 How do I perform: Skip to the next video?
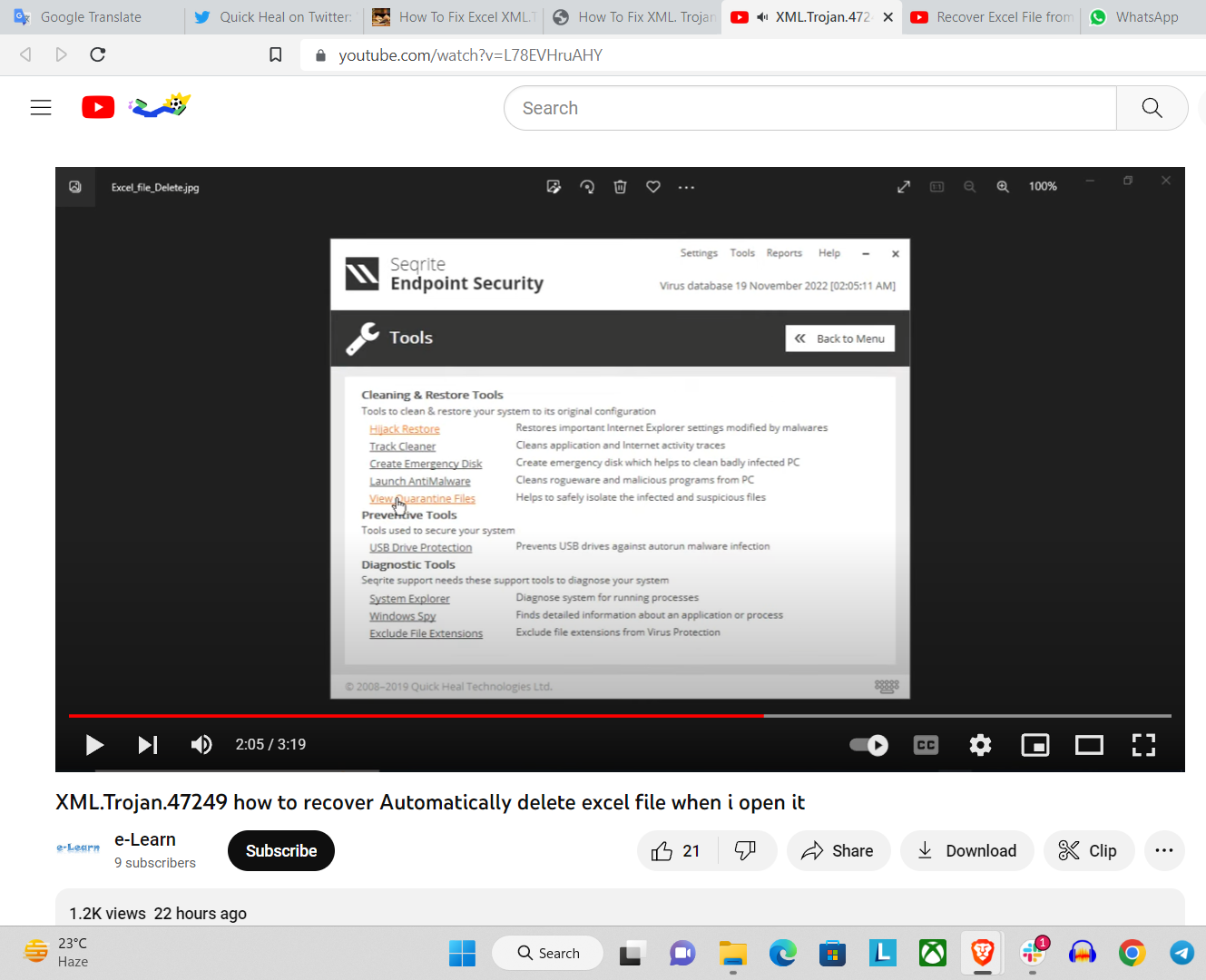(148, 745)
